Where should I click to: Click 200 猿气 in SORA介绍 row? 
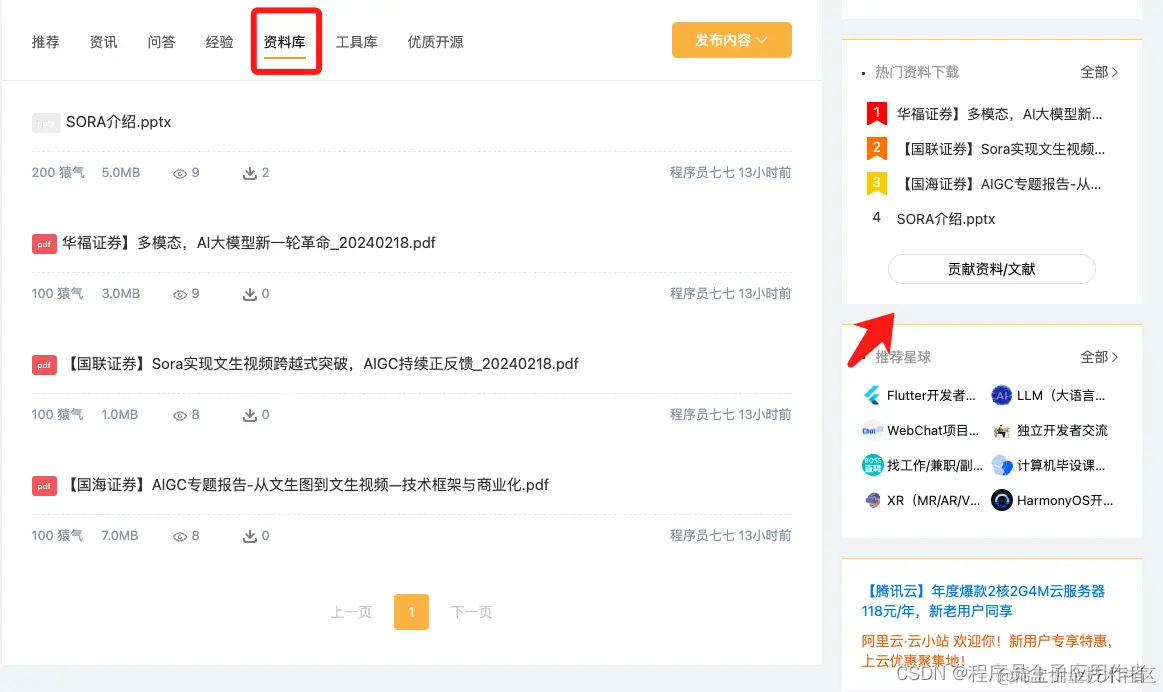pos(58,173)
